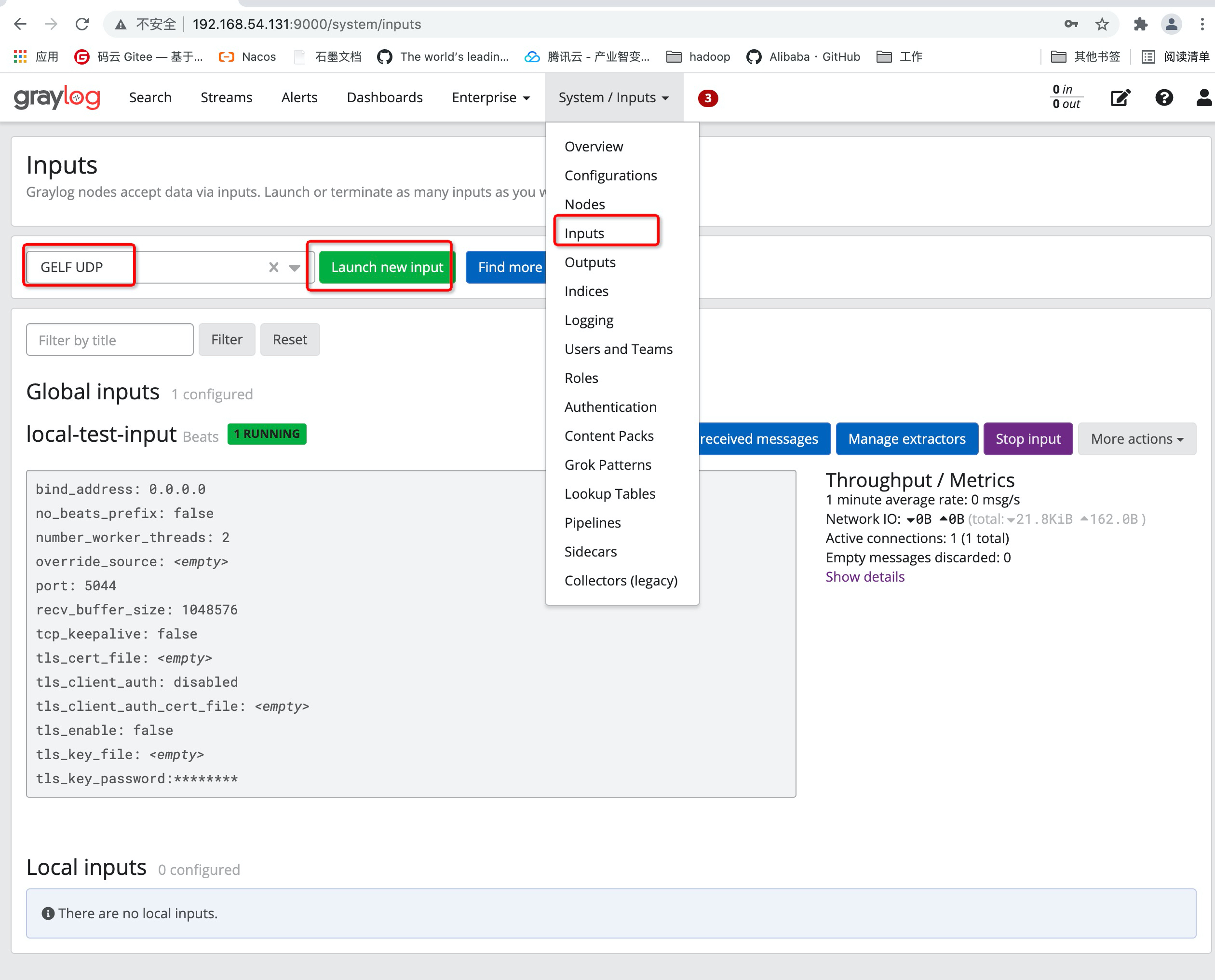Image resolution: width=1215 pixels, height=980 pixels.
Task: Open the help question mark icon
Action: click(x=1163, y=97)
